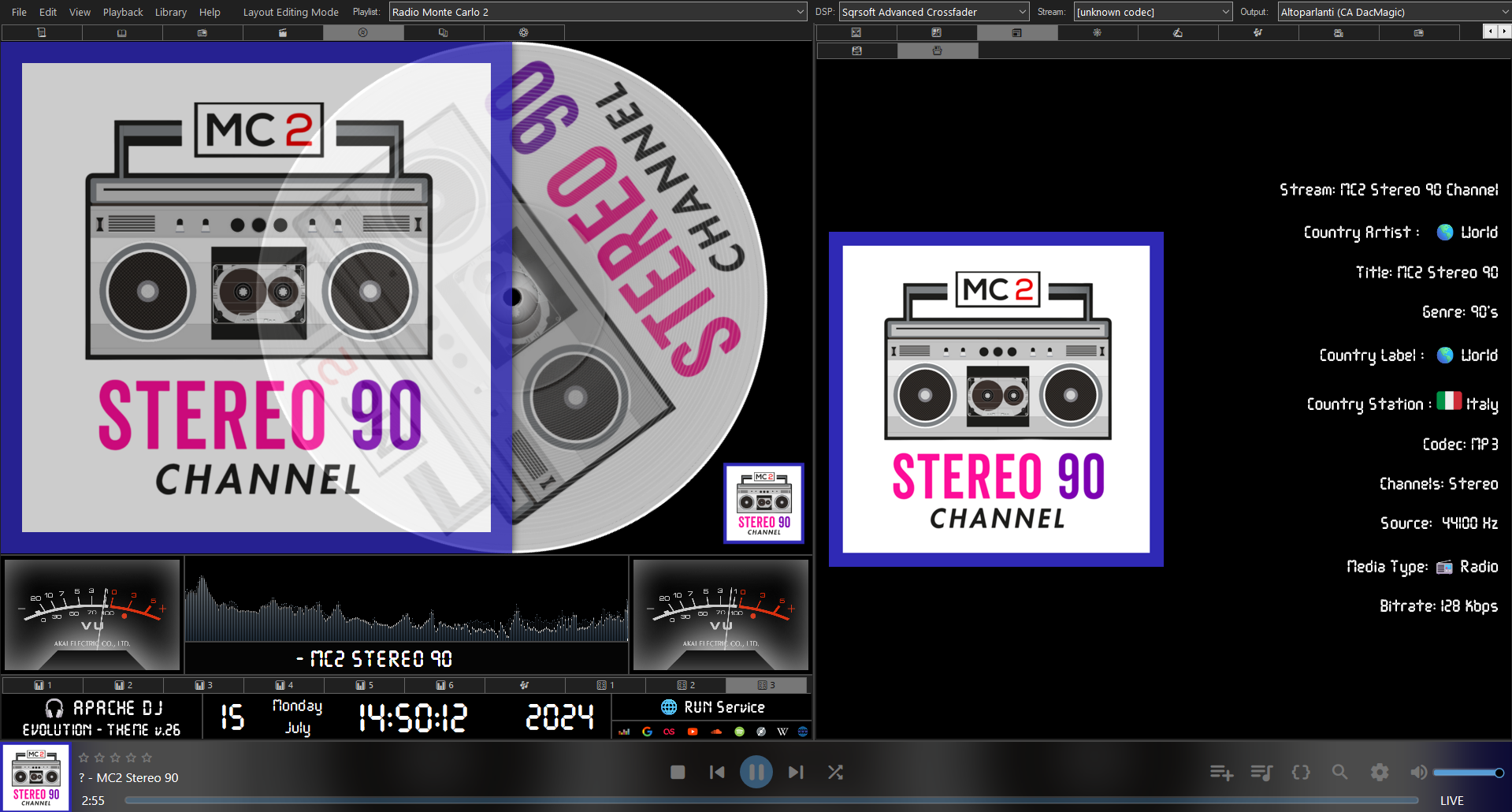The width and height of the screenshot is (1512, 812).
Task: Click the curly braces icon
Action: [1301, 773]
